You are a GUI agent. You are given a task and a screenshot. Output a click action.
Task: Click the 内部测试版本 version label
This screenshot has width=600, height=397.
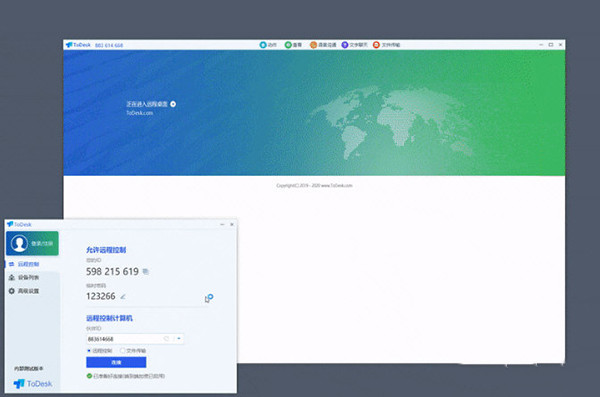tap(29, 369)
